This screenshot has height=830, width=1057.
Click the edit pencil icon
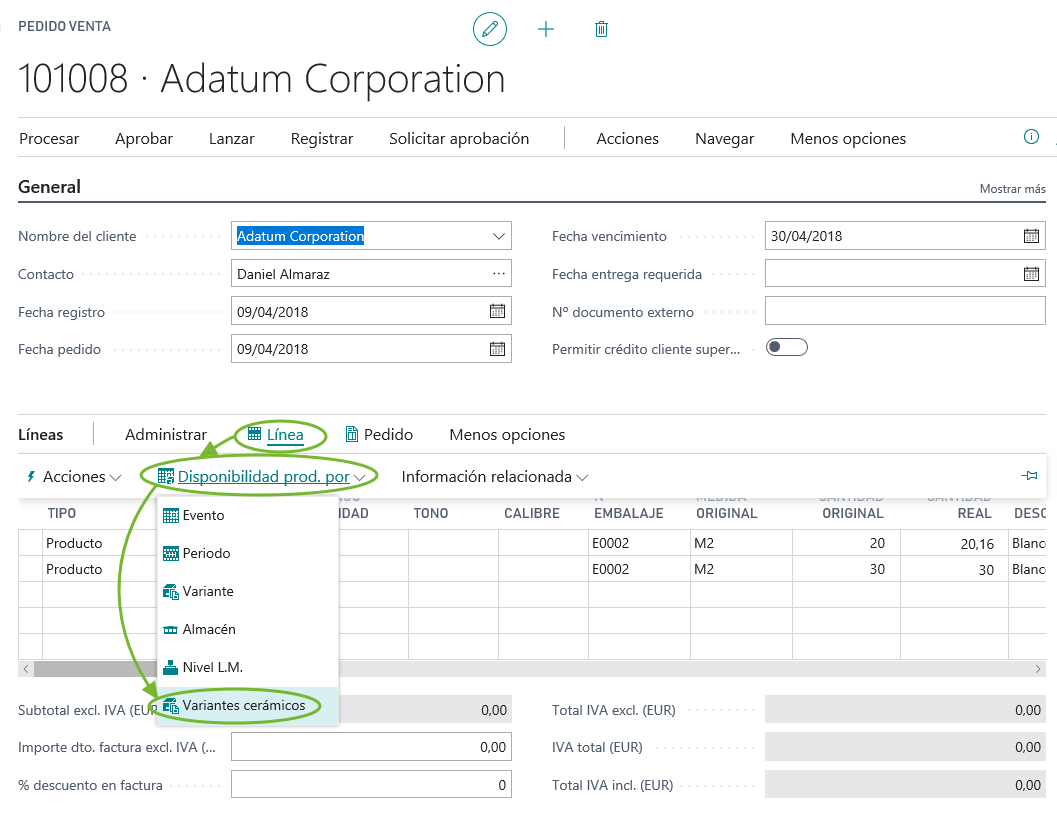490,29
